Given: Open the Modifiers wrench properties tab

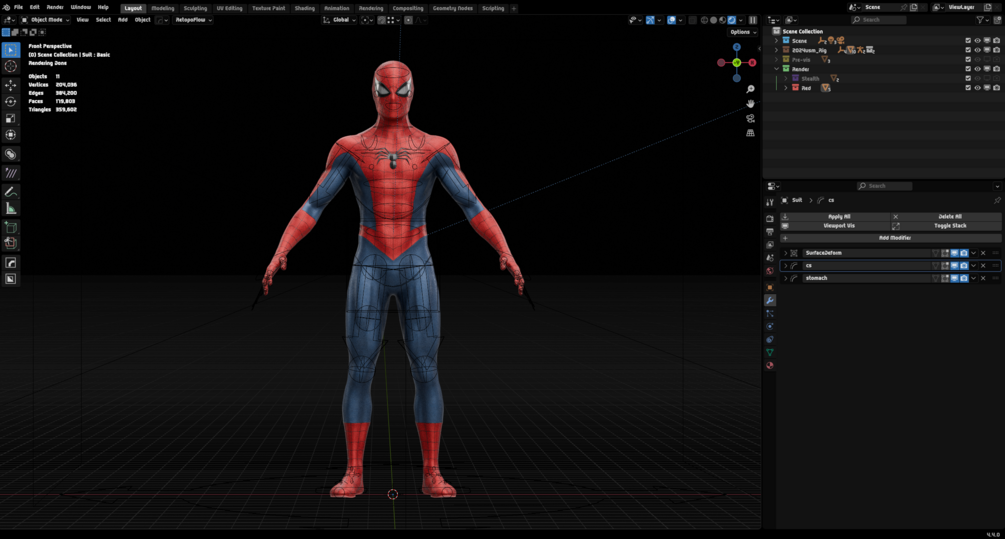Looking at the screenshot, I should point(770,300).
